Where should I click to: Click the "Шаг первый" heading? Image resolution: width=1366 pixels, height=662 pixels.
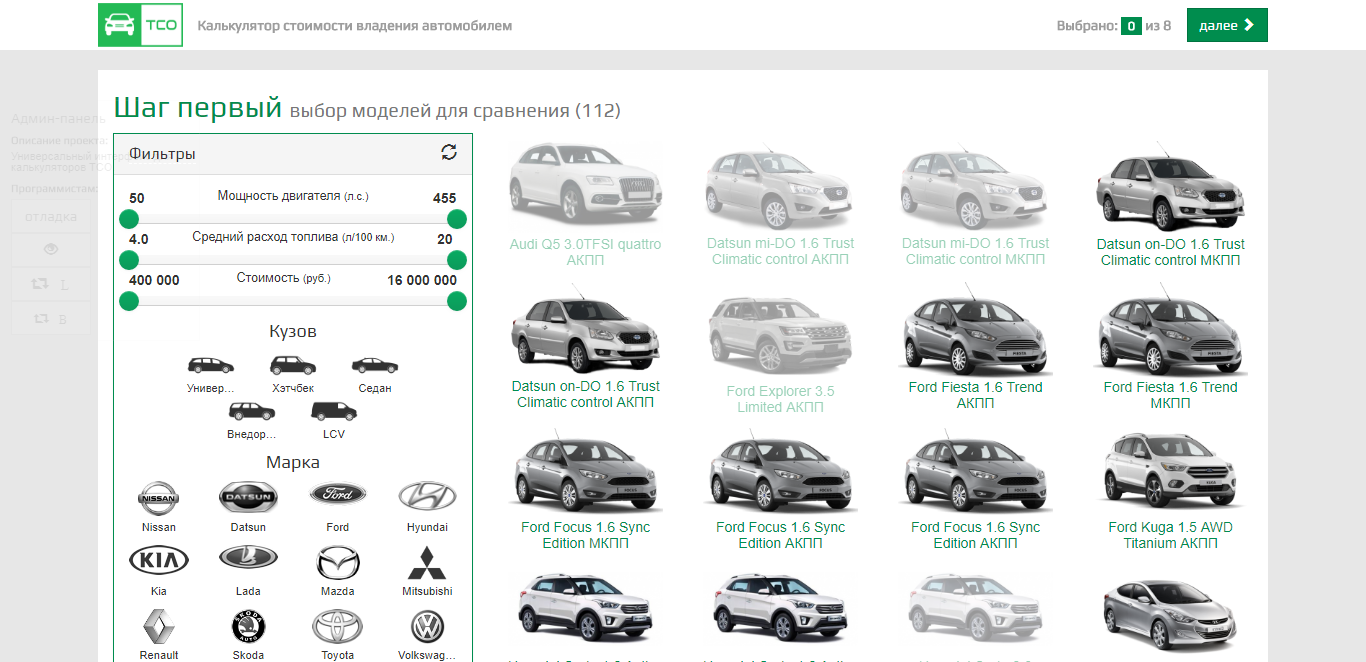(198, 107)
